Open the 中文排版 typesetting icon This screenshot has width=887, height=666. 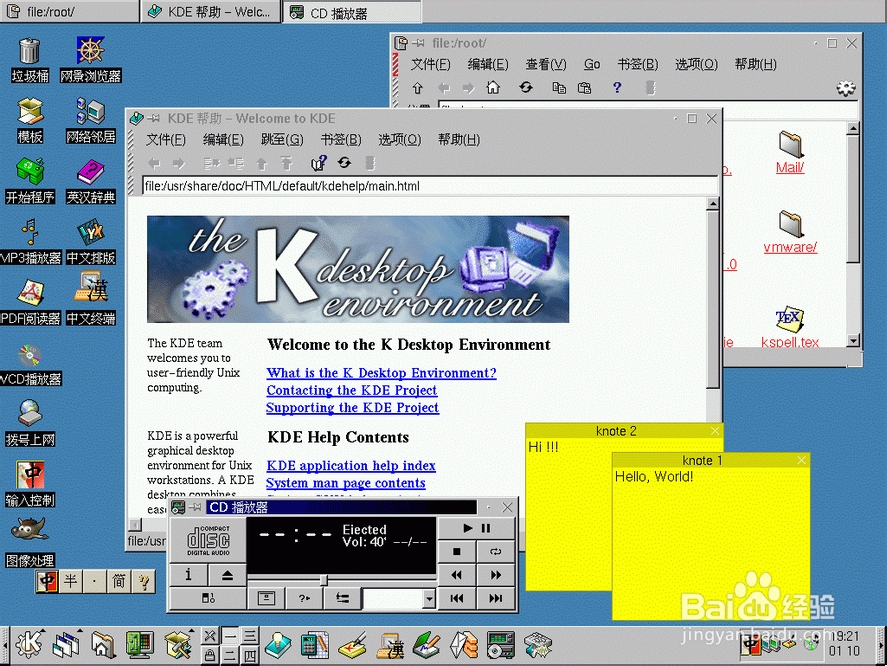point(91,242)
